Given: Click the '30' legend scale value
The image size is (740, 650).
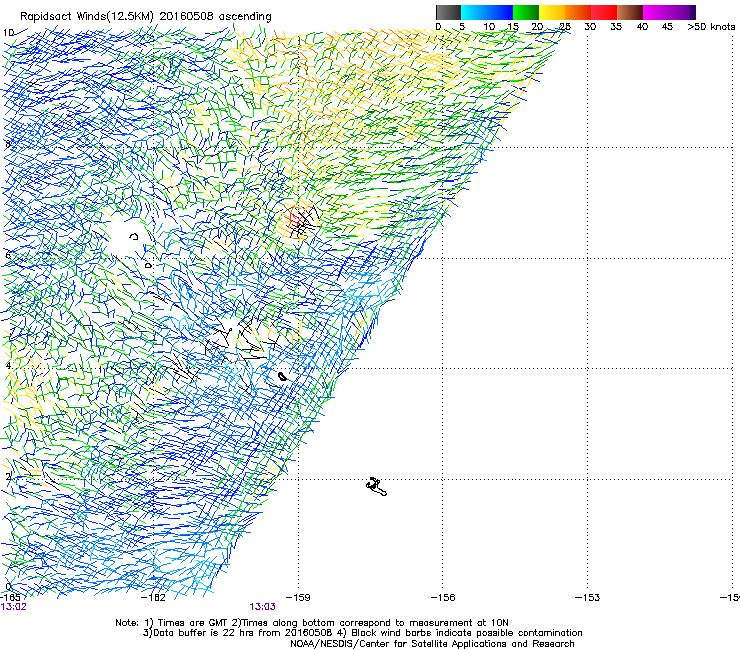Looking at the screenshot, I should [590, 27].
